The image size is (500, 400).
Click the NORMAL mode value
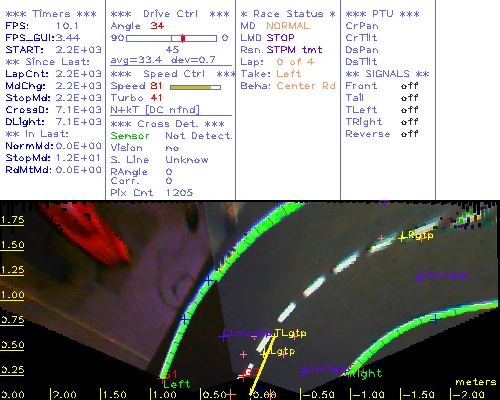pyautogui.click(x=288, y=26)
